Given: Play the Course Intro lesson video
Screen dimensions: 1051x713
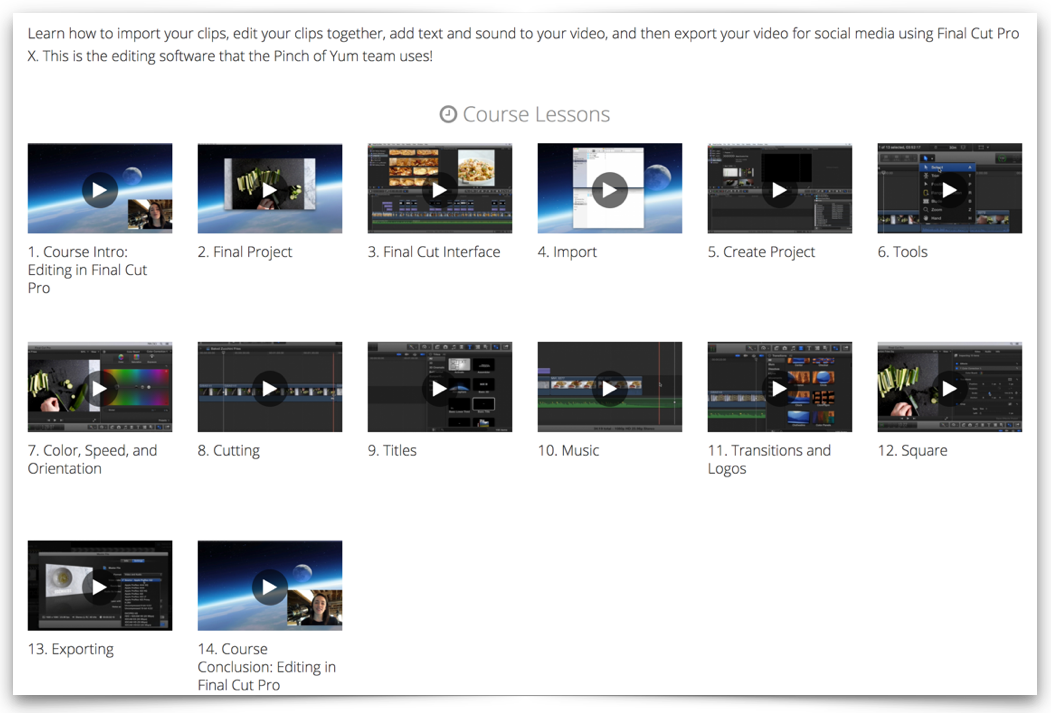Looking at the screenshot, I should point(100,190).
